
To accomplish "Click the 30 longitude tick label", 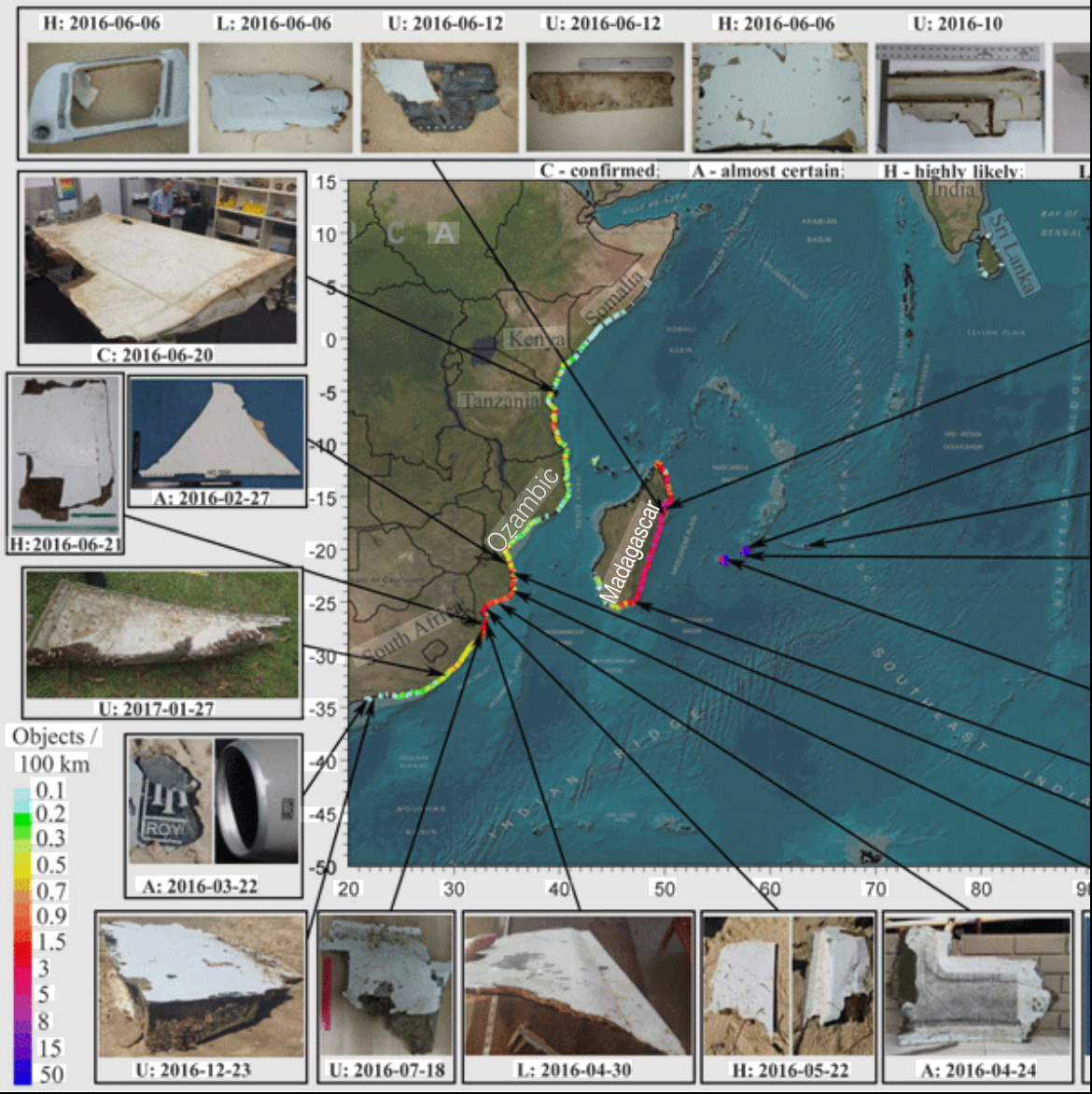I will point(454,889).
